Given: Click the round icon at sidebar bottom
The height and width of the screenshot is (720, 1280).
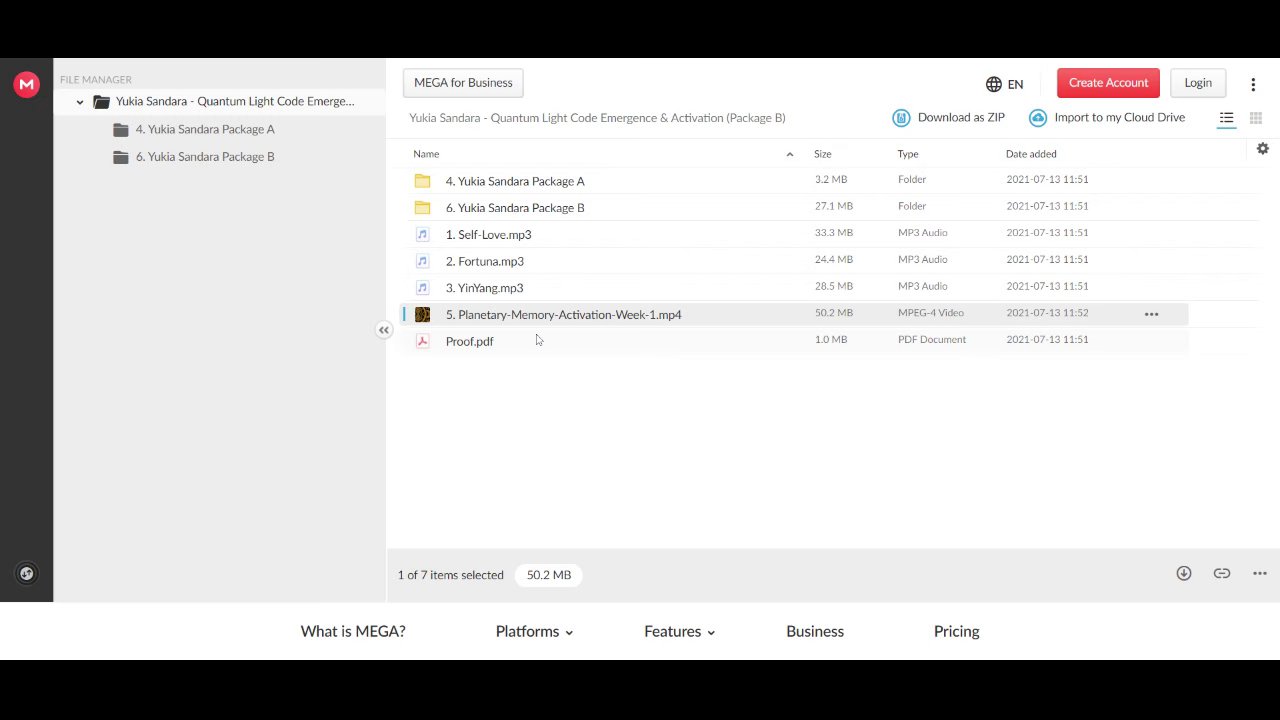Looking at the screenshot, I should (26, 573).
